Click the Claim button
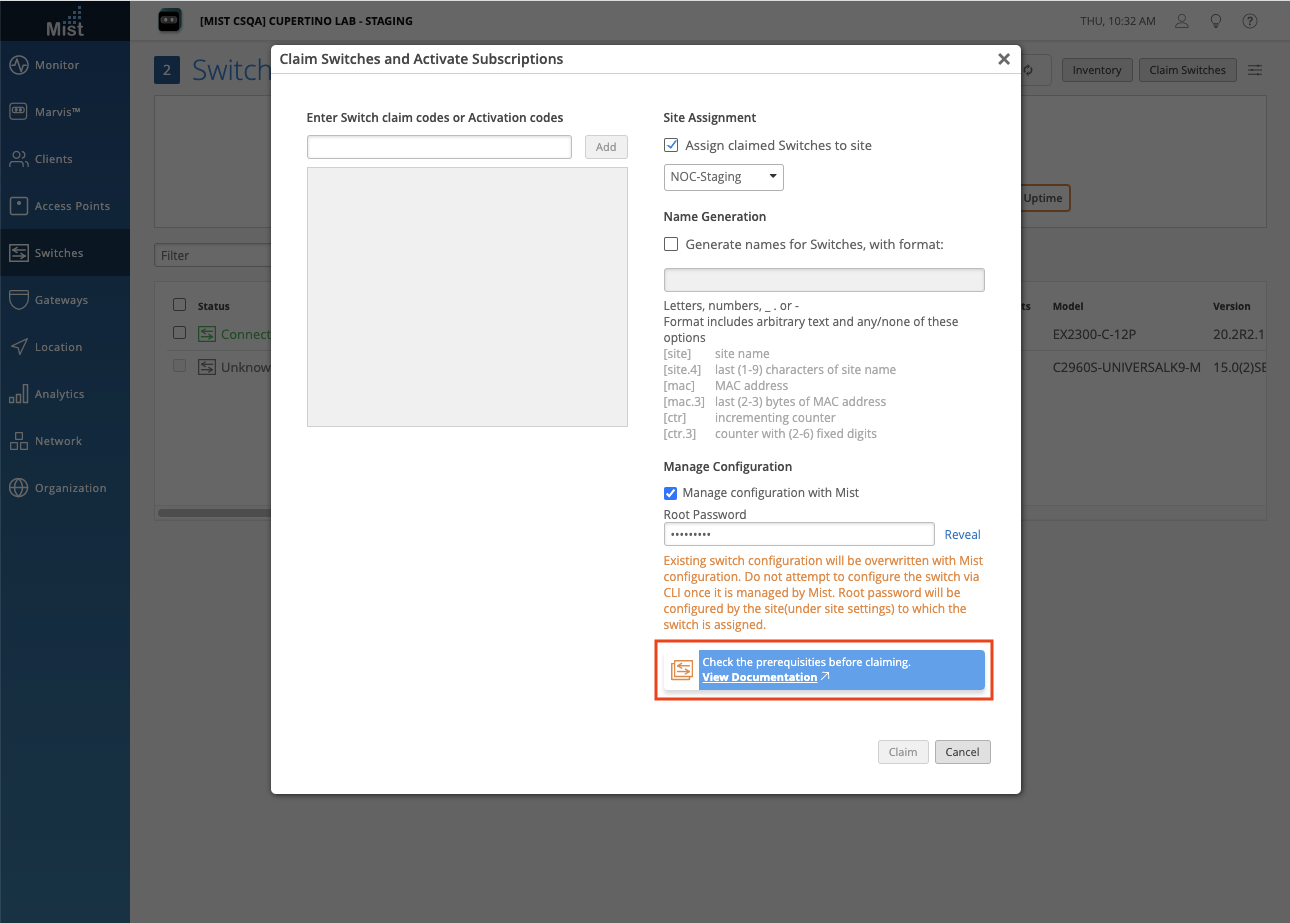This screenshot has height=923, width=1290. (x=903, y=752)
